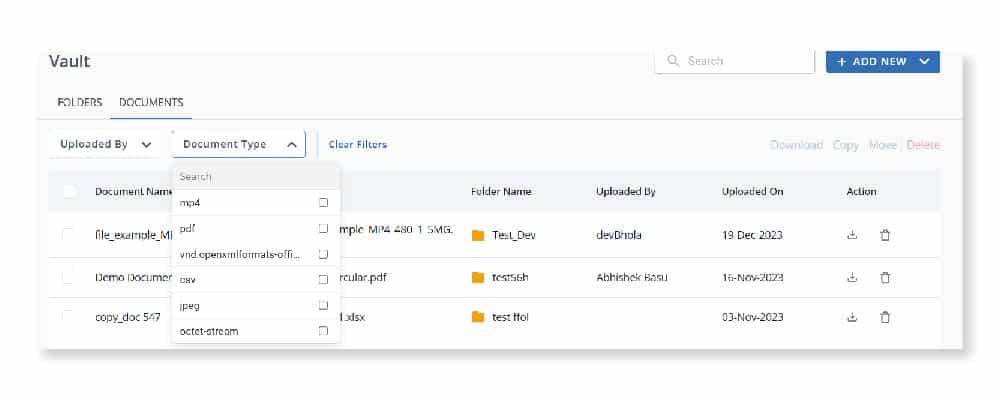The height and width of the screenshot is (400, 1000).
Task: Click the Download bulk action
Action: coord(797,145)
